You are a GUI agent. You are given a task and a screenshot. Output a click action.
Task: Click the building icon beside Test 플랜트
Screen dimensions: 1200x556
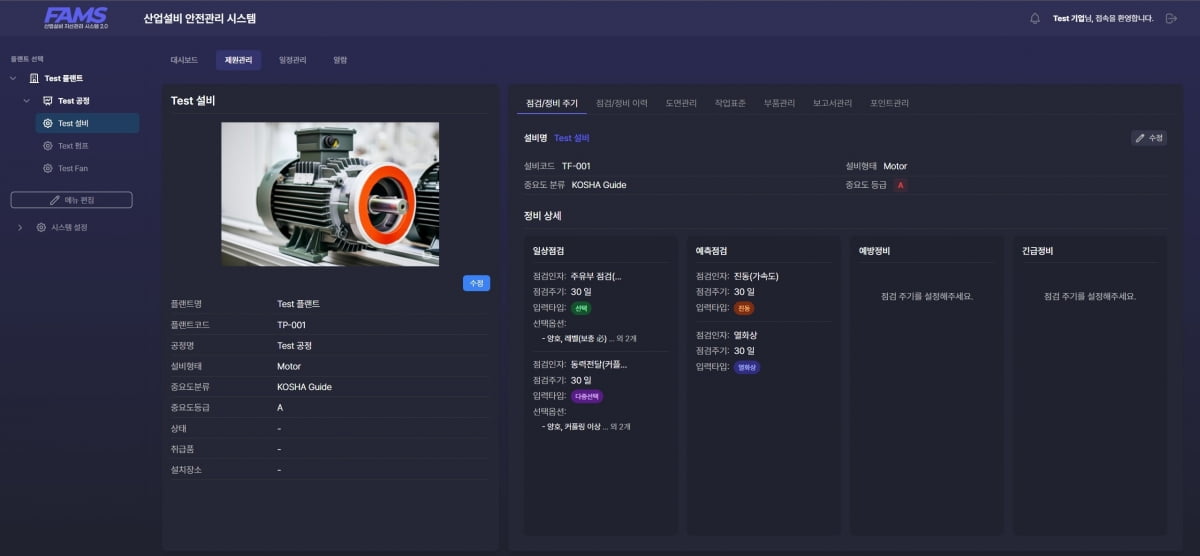click(34, 78)
